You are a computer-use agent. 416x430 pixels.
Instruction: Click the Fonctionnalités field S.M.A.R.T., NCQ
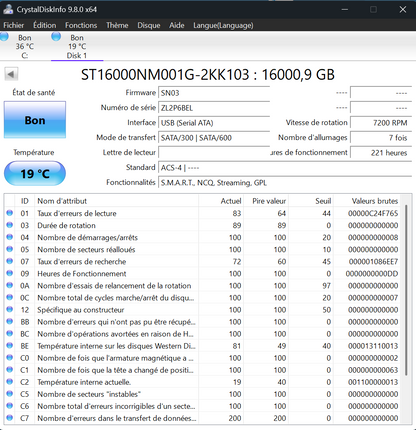[285, 183]
